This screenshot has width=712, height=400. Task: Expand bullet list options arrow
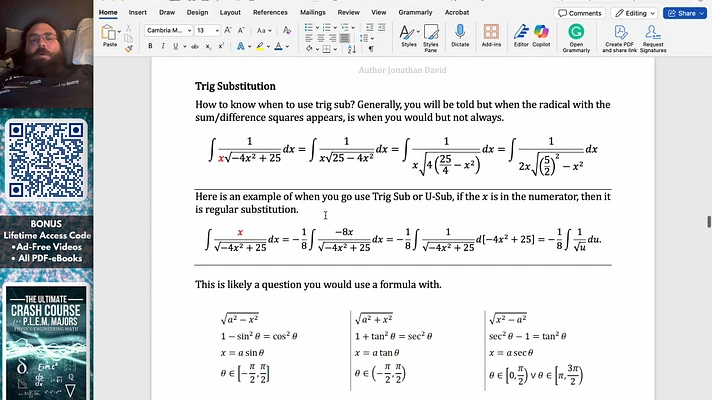coord(317,28)
